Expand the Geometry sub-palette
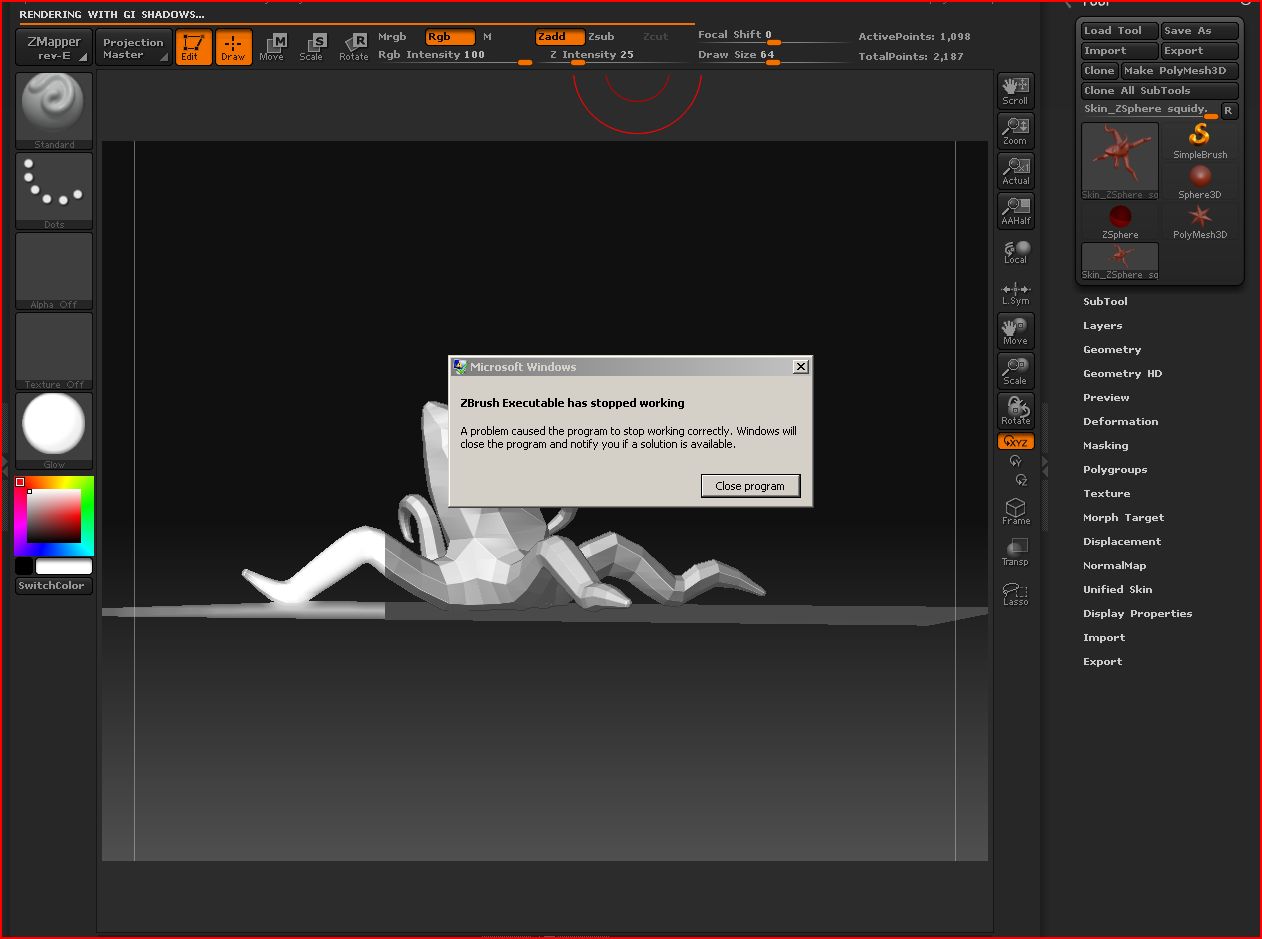Image resolution: width=1262 pixels, height=939 pixels. pyautogui.click(x=1112, y=349)
